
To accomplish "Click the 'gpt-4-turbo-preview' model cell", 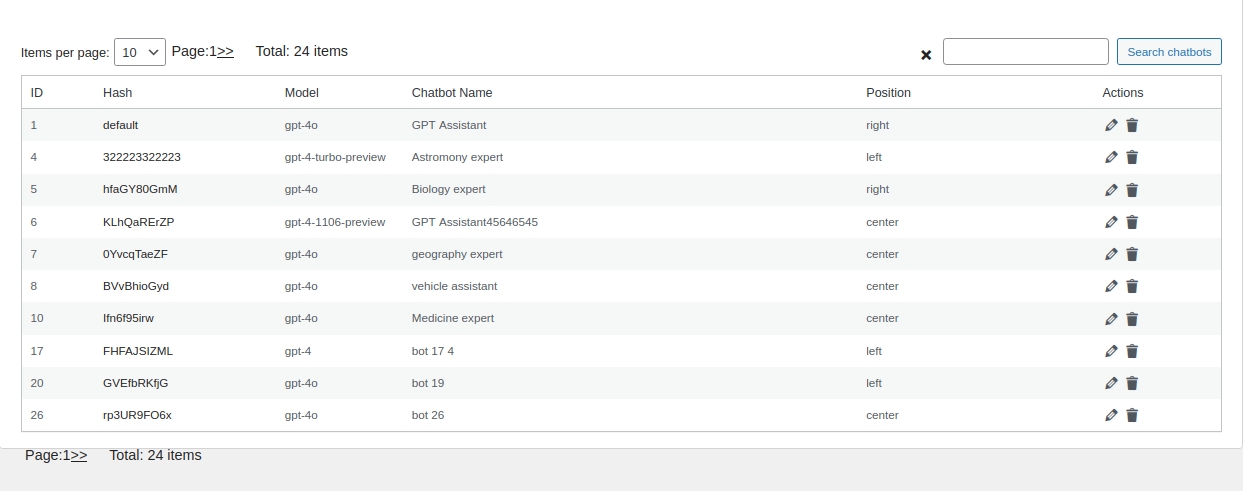I will (x=335, y=157).
